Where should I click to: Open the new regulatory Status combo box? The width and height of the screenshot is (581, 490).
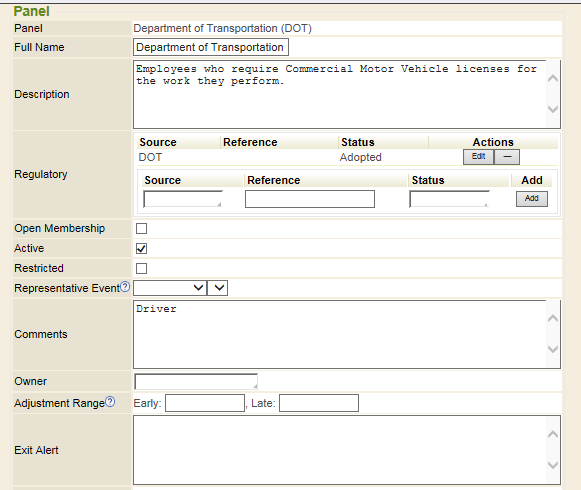tap(449, 199)
